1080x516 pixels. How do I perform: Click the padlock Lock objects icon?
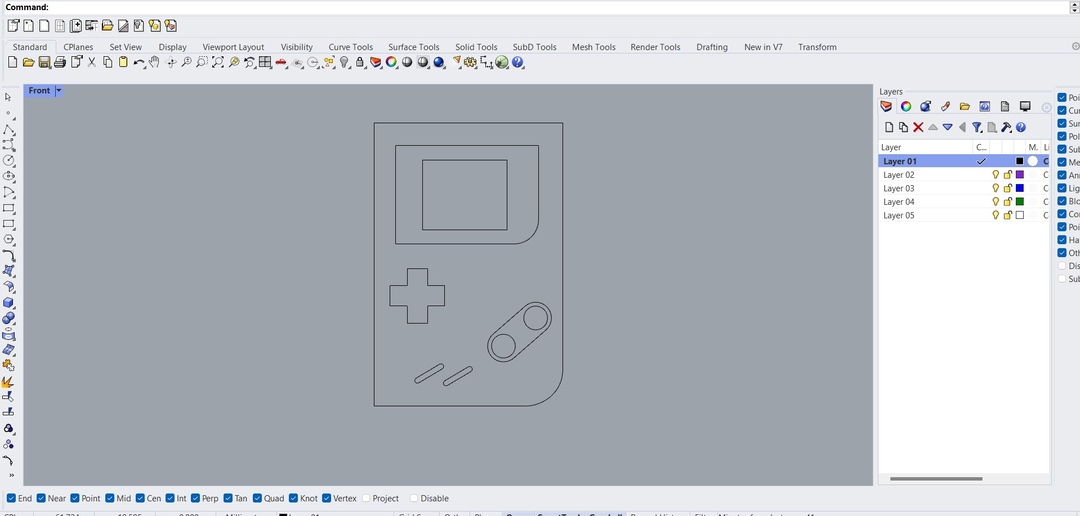pyautogui.click(x=360, y=63)
